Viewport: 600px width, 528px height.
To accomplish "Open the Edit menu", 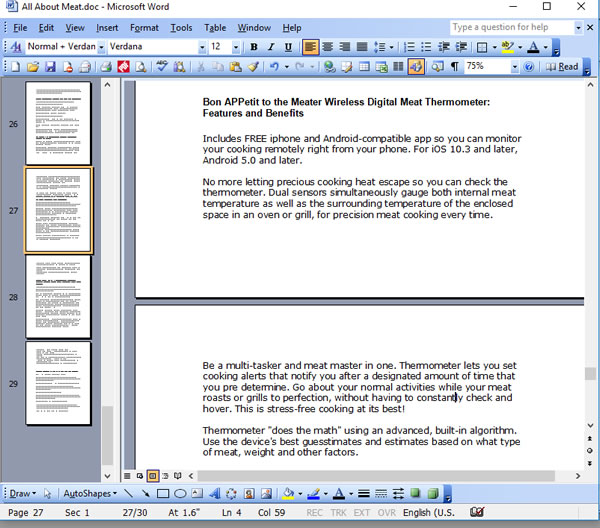I will [46, 28].
